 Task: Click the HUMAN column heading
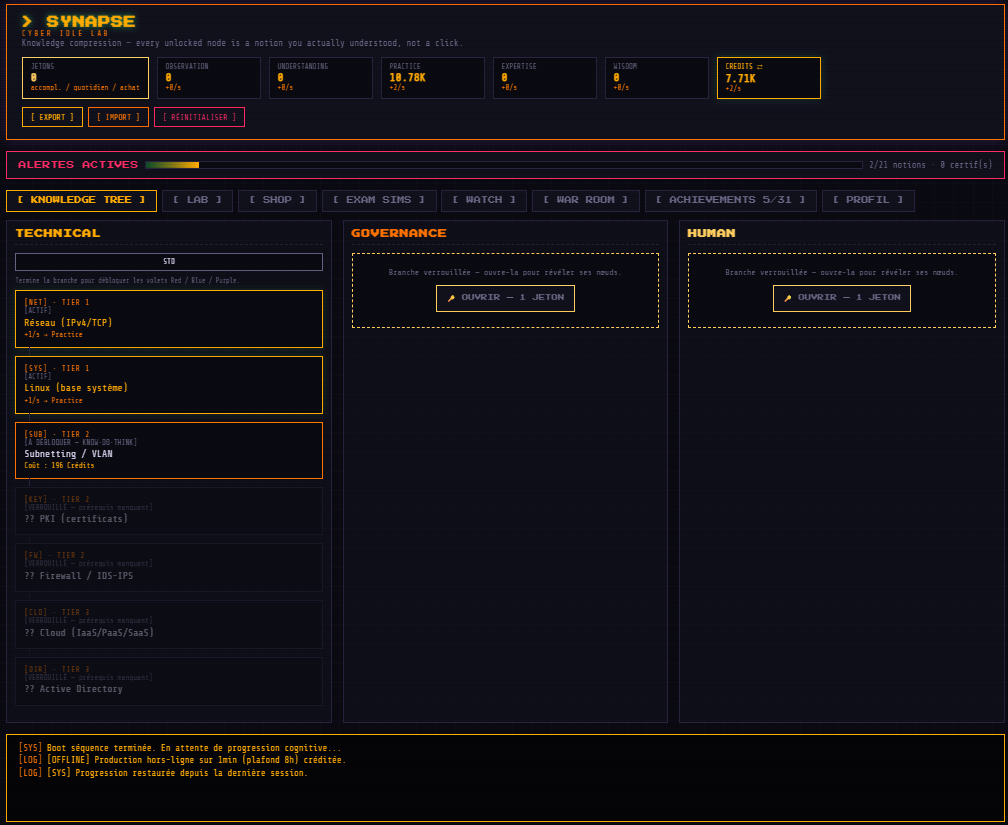coord(711,233)
